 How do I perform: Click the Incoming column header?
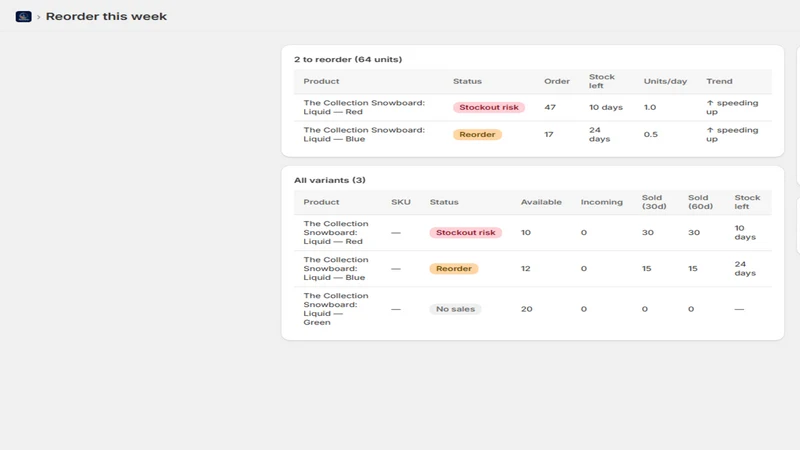(602, 202)
